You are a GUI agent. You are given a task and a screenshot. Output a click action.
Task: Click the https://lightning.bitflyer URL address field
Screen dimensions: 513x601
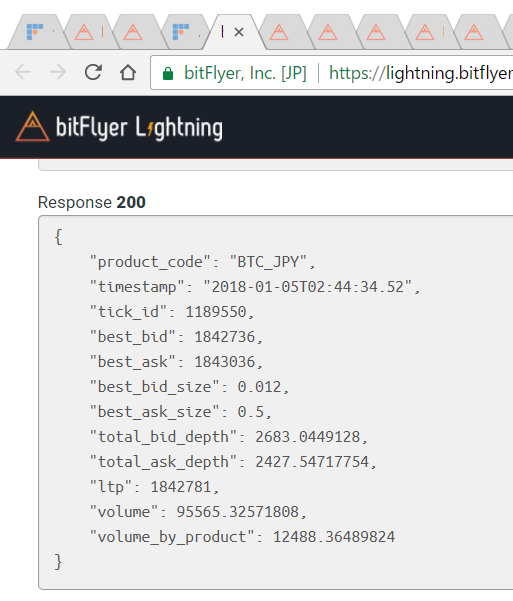pos(421,73)
